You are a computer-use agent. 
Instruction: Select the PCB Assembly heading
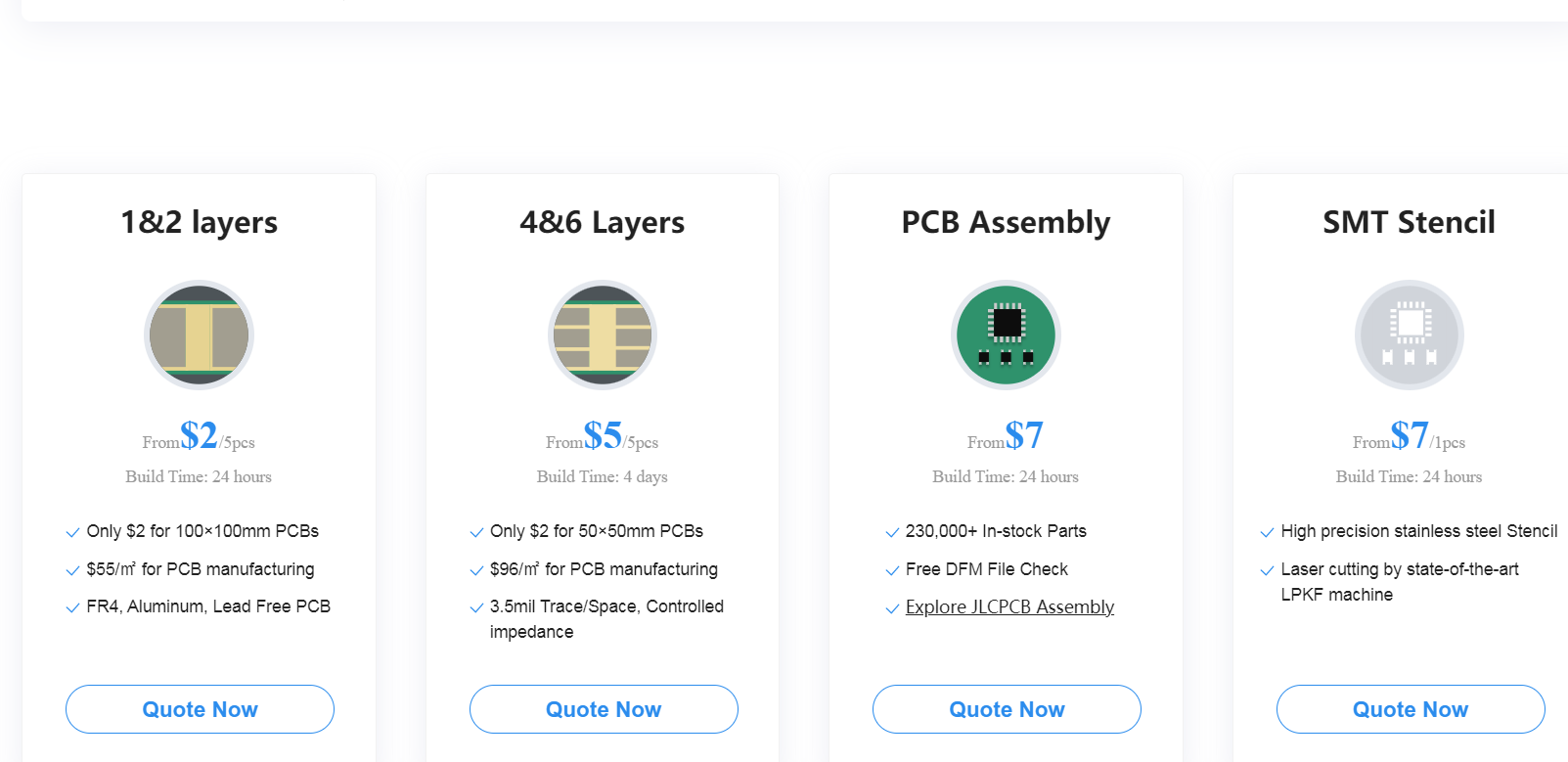pyautogui.click(x=1006, y=223)
